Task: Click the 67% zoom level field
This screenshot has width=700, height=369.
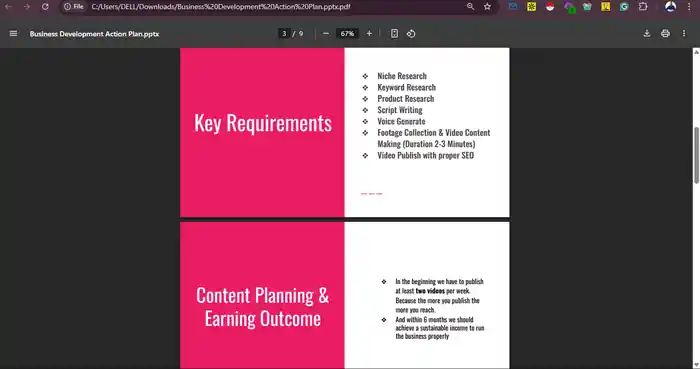Action: coord(347,33)
